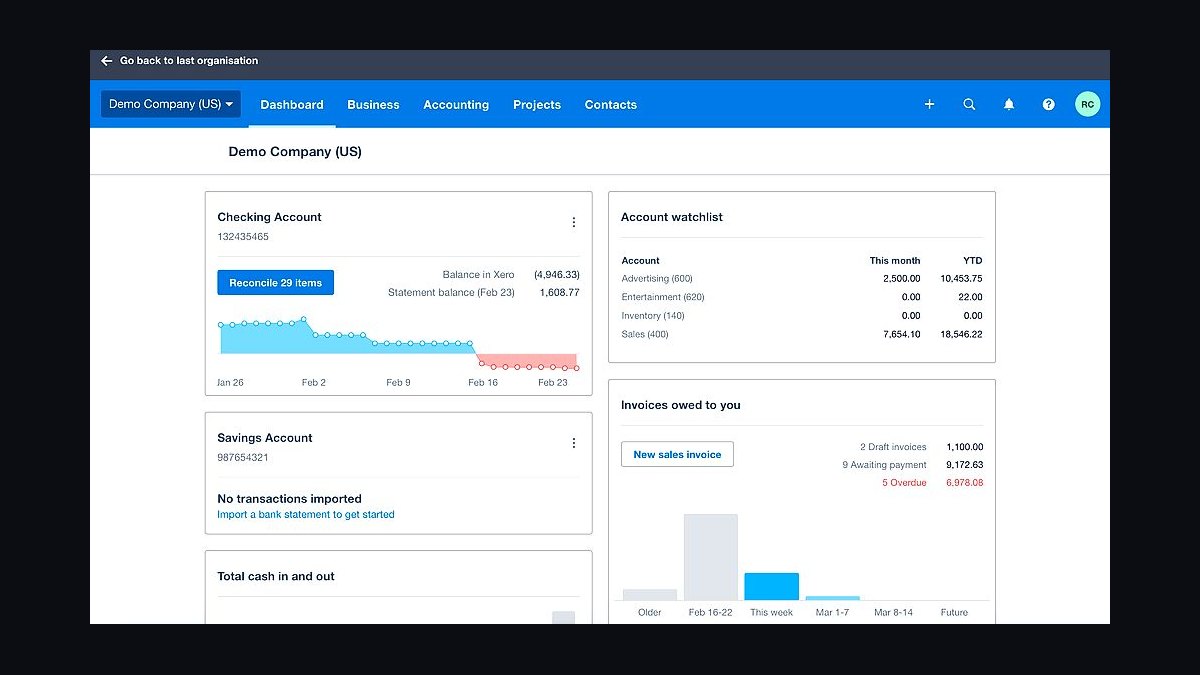Open Checking Account options three-dot menu
The width and height of the screenshot is (1200, 675).
pos(573,222)
